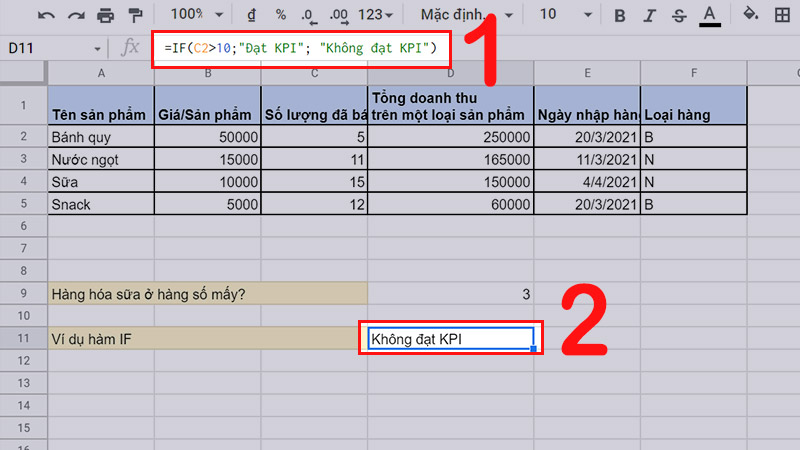Screen dimensions: 800x450
Task: Click the Undo arrow icon
Action: (47, 16)
